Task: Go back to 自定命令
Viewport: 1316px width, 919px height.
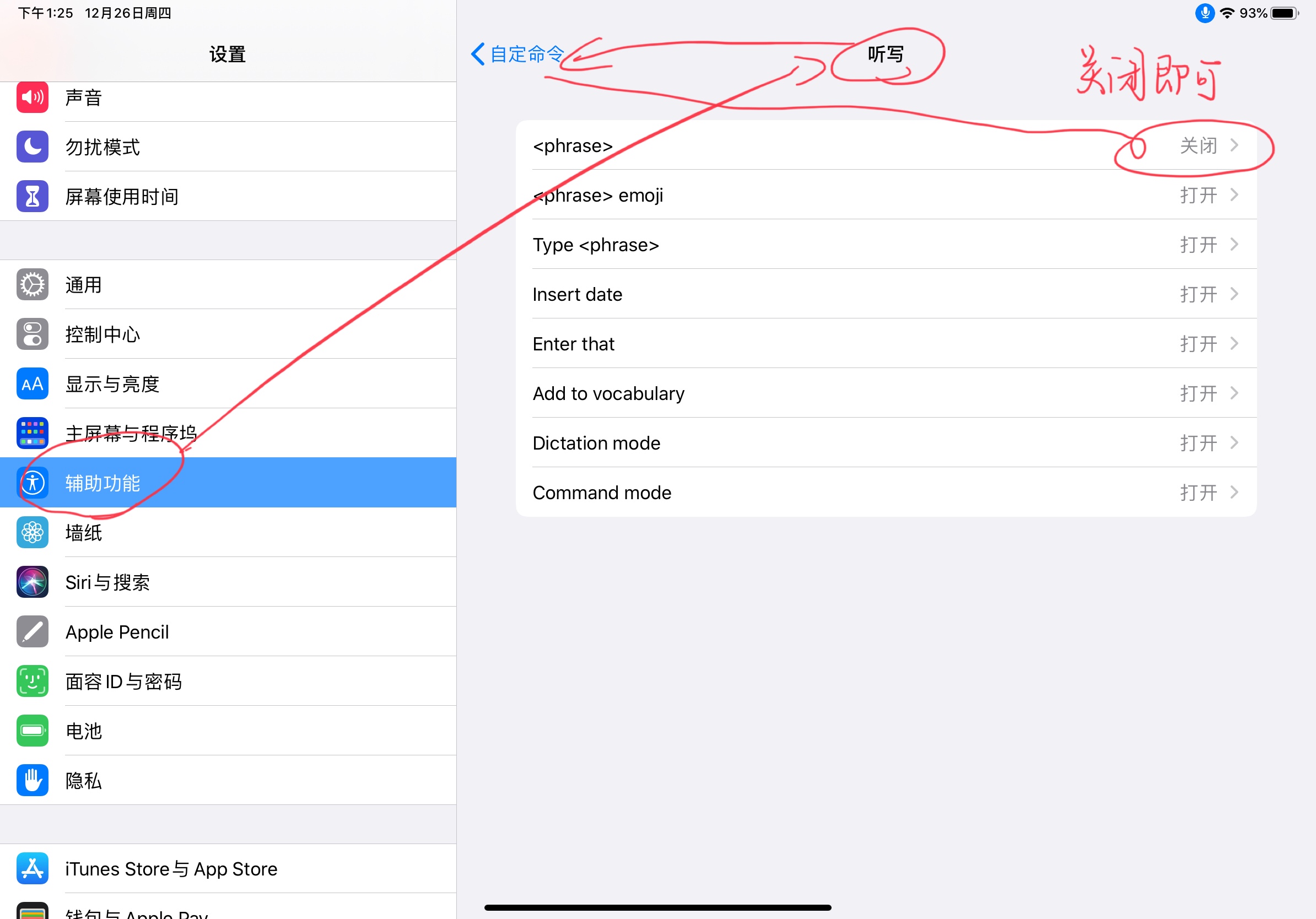Action: [x=518, y=55]
